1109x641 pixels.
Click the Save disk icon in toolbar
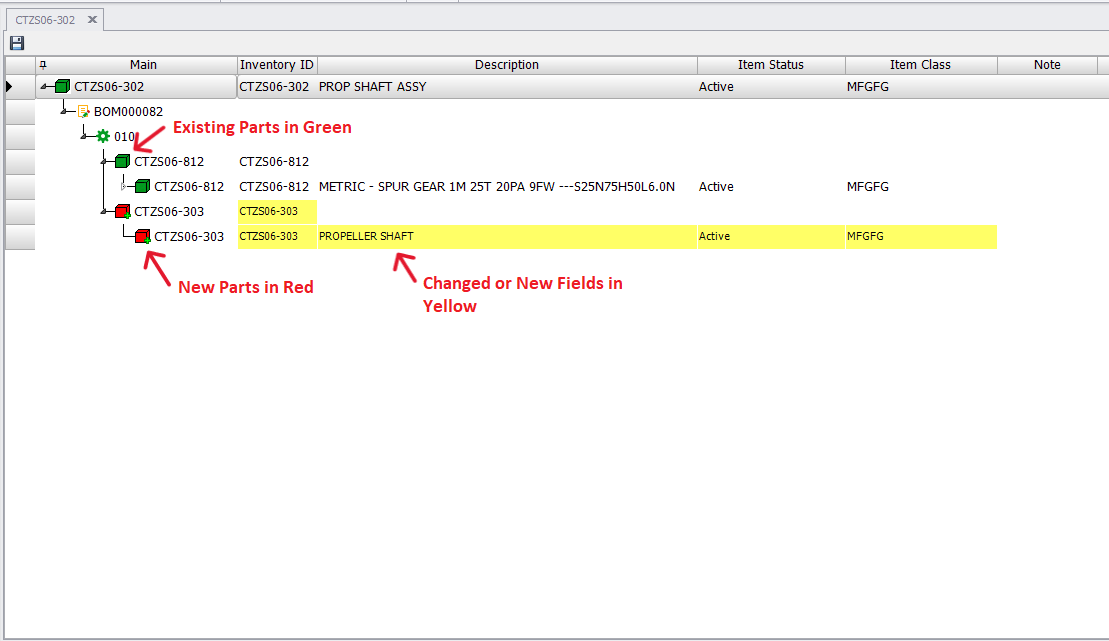coord(16,43)
